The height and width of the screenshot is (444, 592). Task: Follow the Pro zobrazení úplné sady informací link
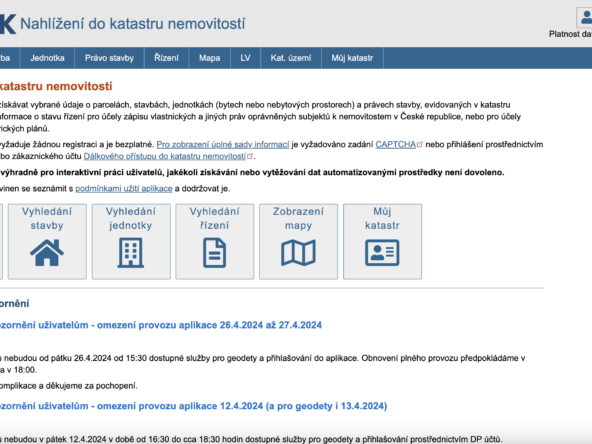[x=223, y=145]
